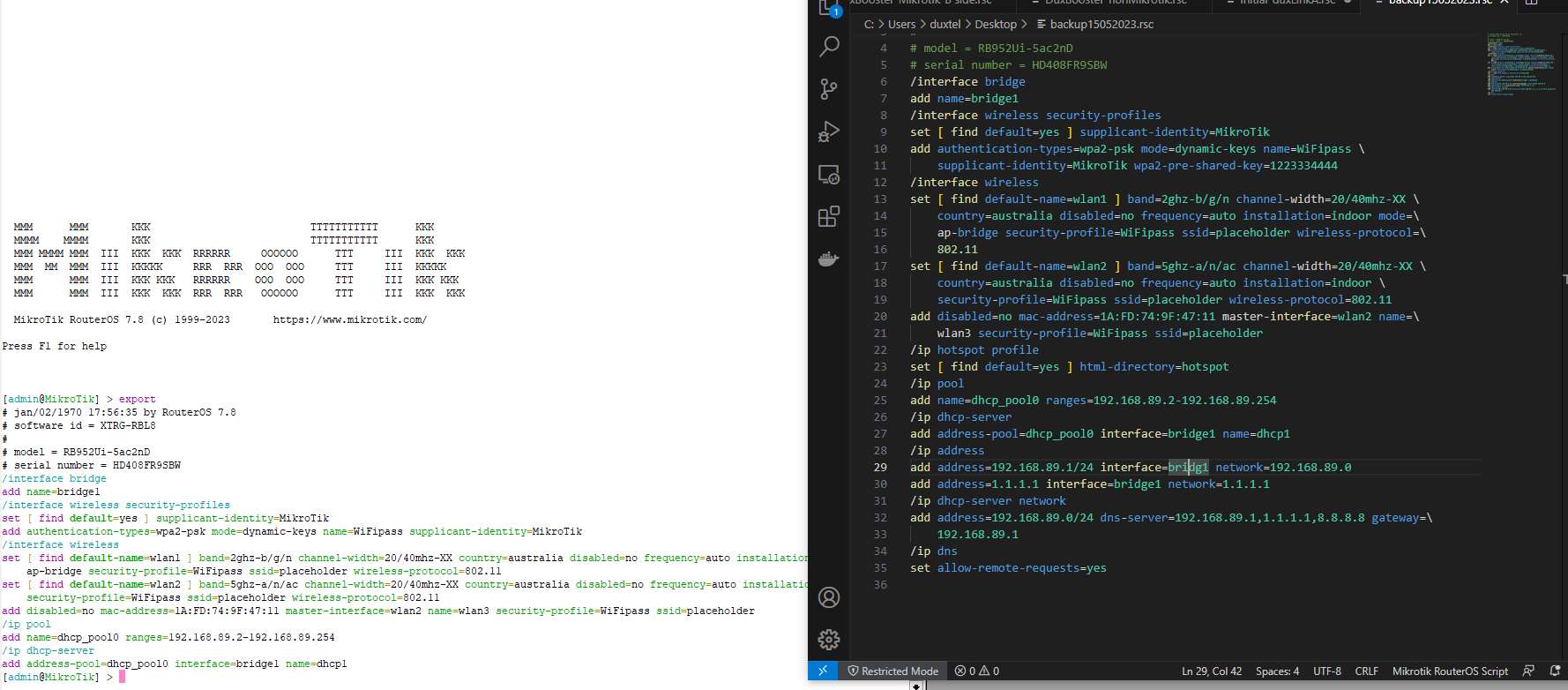
Task: Open the Accounts menu icon
Action: [829, 597]
